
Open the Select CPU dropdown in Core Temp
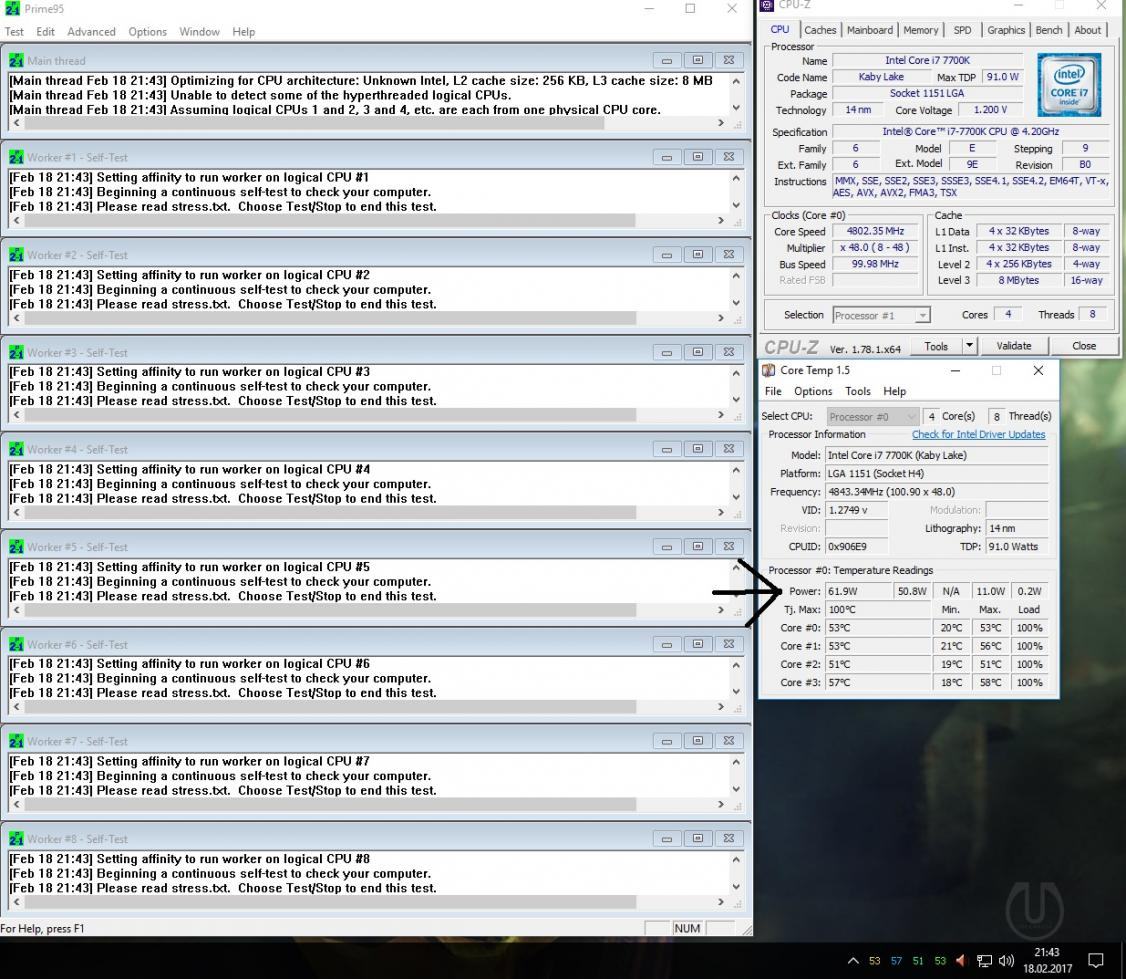(873, 417)
